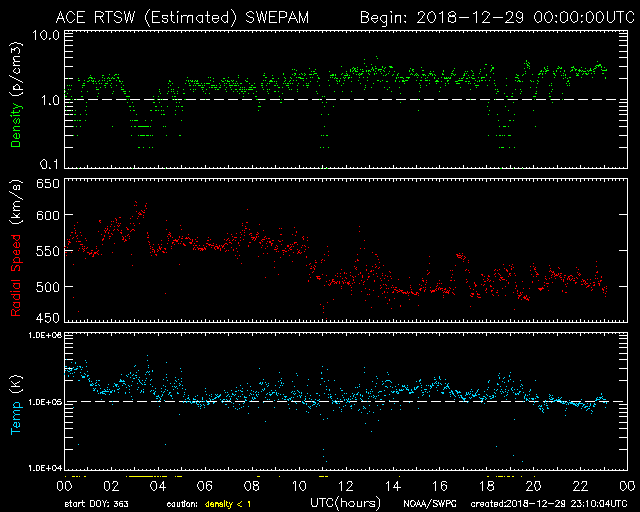Click the 650 tick on speed axis

pyautogui.click(x=48, y=184)
